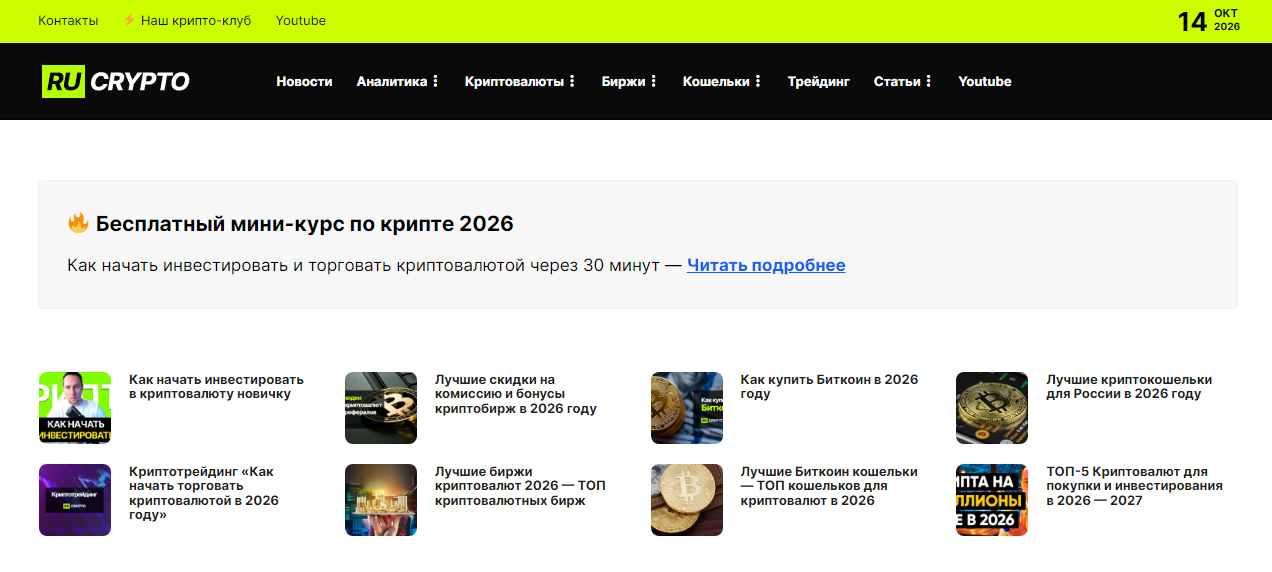The width and height of the screenshot is (1272, 572).
Task: Open the Новости menu item
Action: (304, 81)
